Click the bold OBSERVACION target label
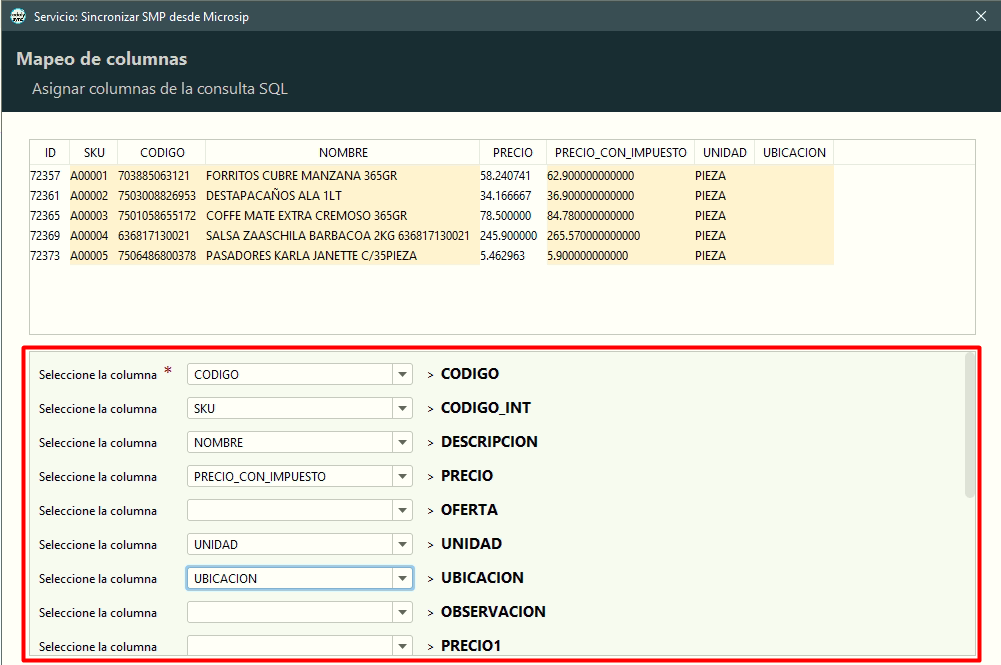The image size is (1001, 665). (493, 611)
